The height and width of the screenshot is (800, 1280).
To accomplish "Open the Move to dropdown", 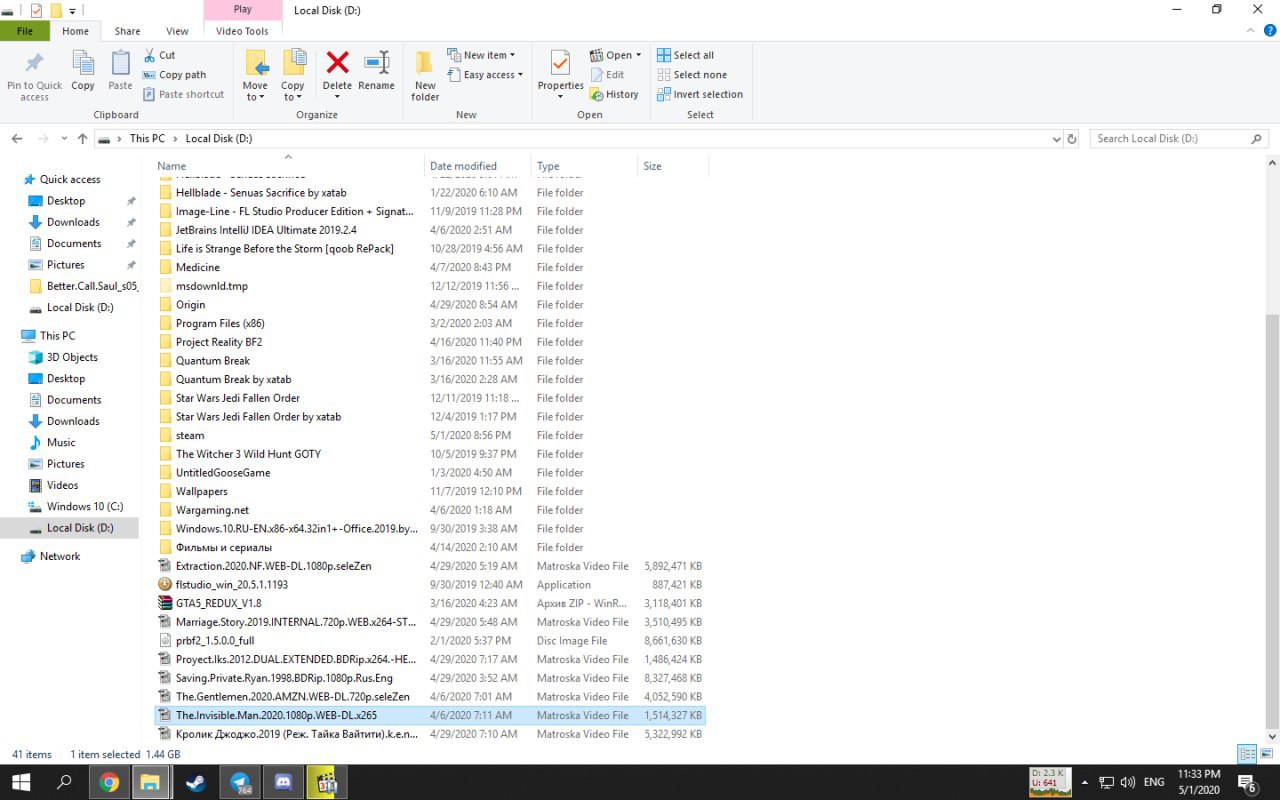I will click(255, 91).
